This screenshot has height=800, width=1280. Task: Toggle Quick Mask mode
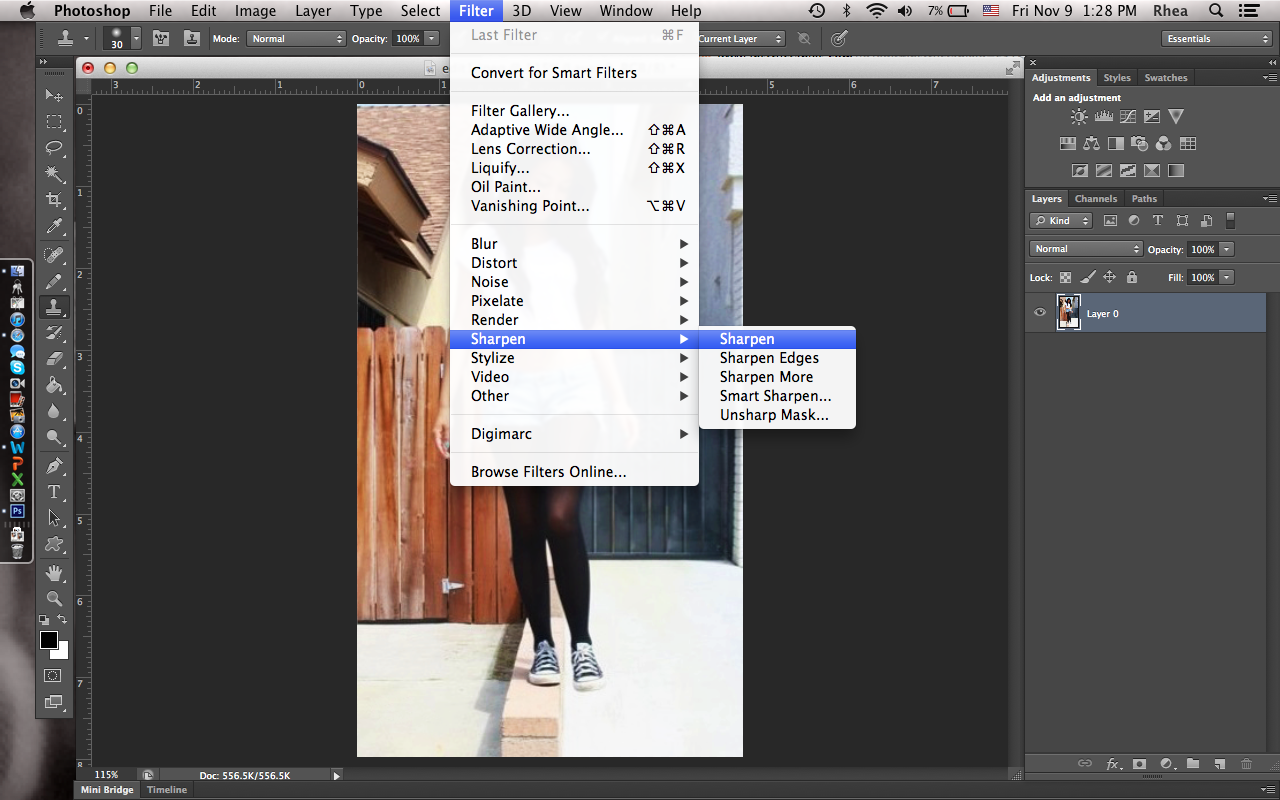pyautogui.click(x=54, y=676)
